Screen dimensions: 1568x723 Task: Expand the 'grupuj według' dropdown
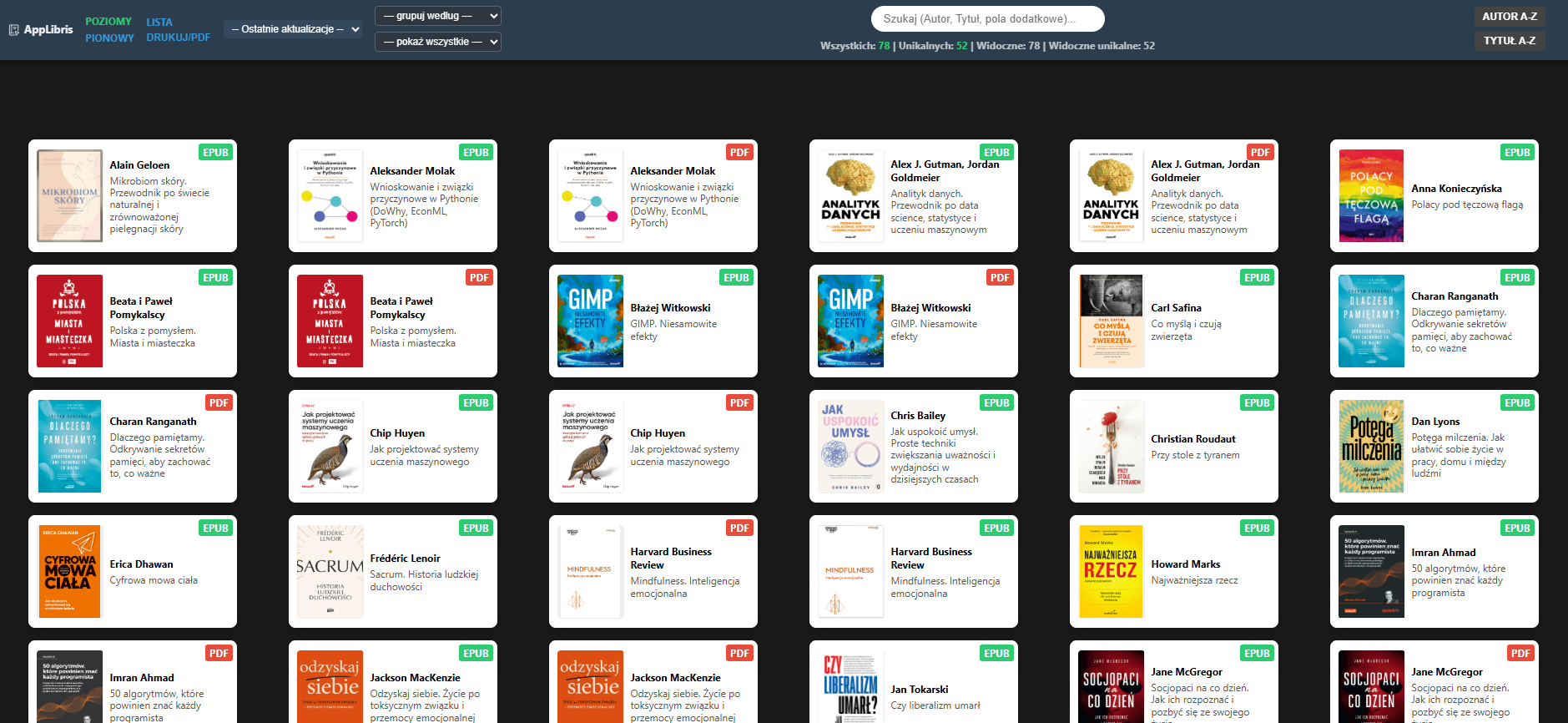438,16
